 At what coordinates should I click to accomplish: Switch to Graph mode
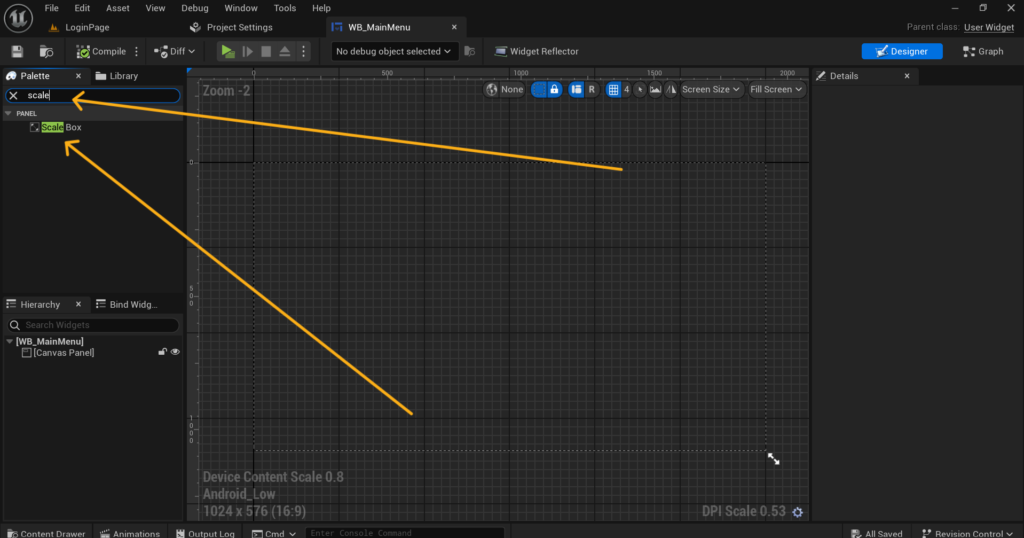click(x=983, y=51)
